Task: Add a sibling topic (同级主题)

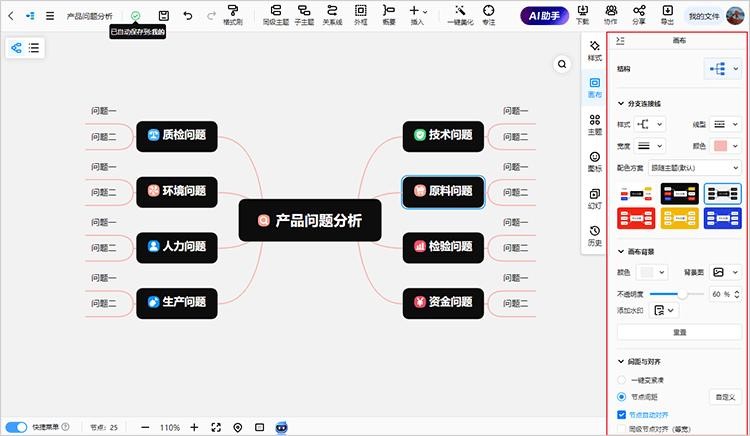Action: tap(275, 14)
